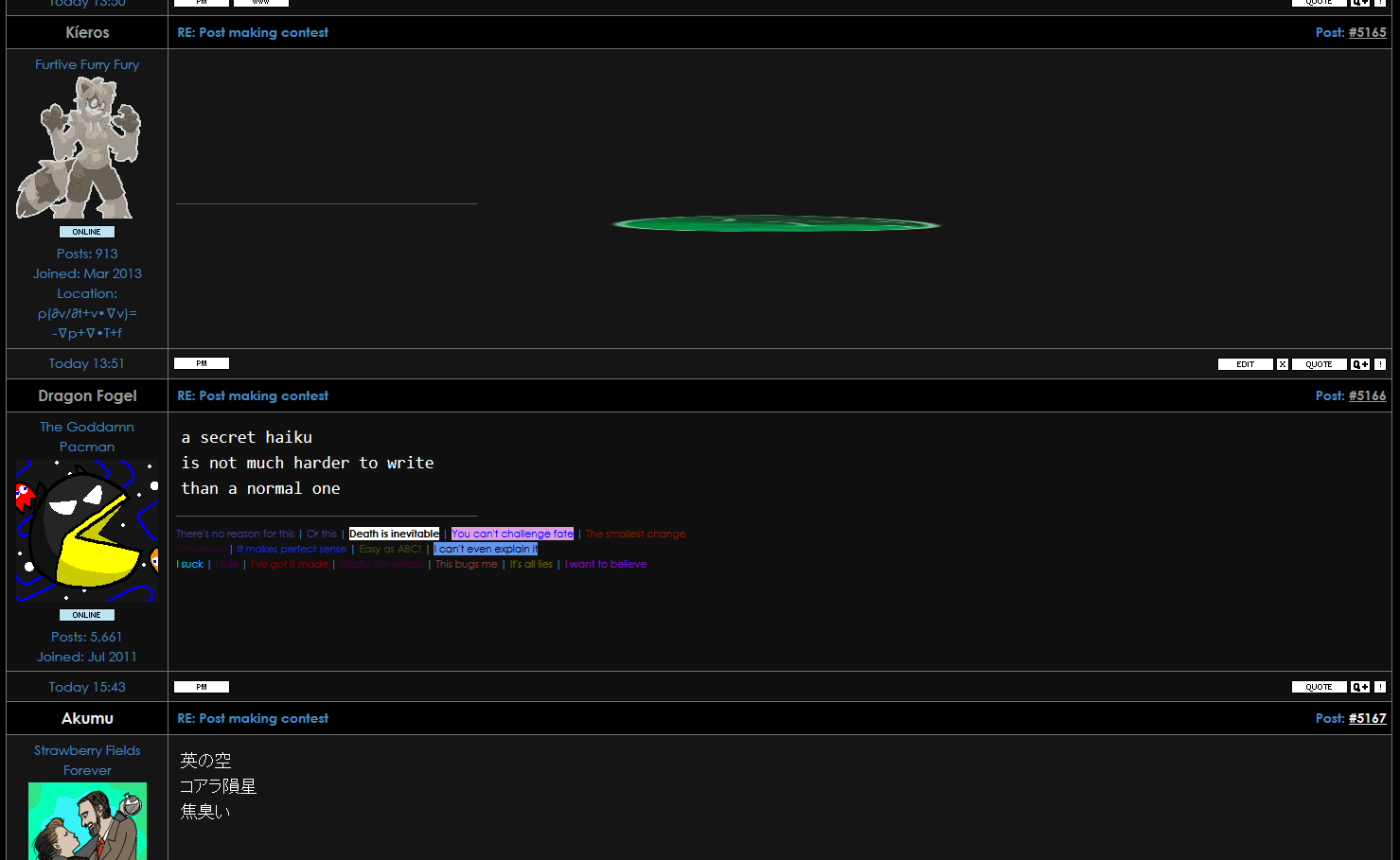Viewport: 1400px width, 860px height.
Task: Open the permalink for post #5167
Action: click(x=1367, y=718)
